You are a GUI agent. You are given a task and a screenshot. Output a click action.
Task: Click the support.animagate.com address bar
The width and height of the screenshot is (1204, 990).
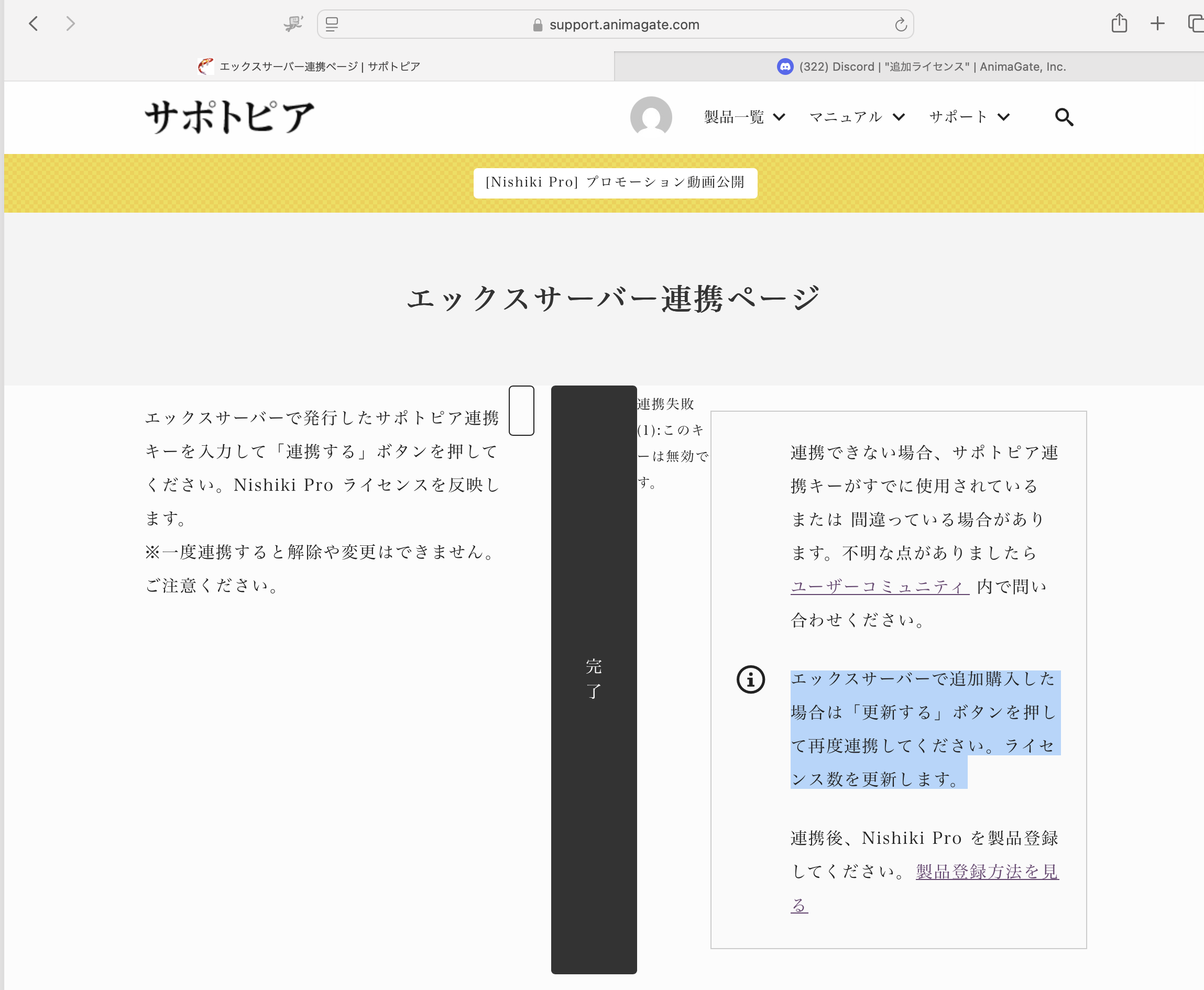(x=616, y=25)
